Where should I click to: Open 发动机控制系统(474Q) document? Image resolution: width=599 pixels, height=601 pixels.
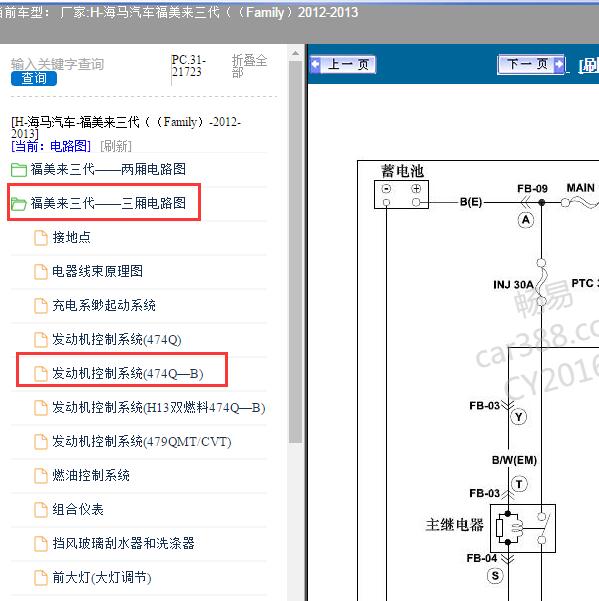point(117,340)
